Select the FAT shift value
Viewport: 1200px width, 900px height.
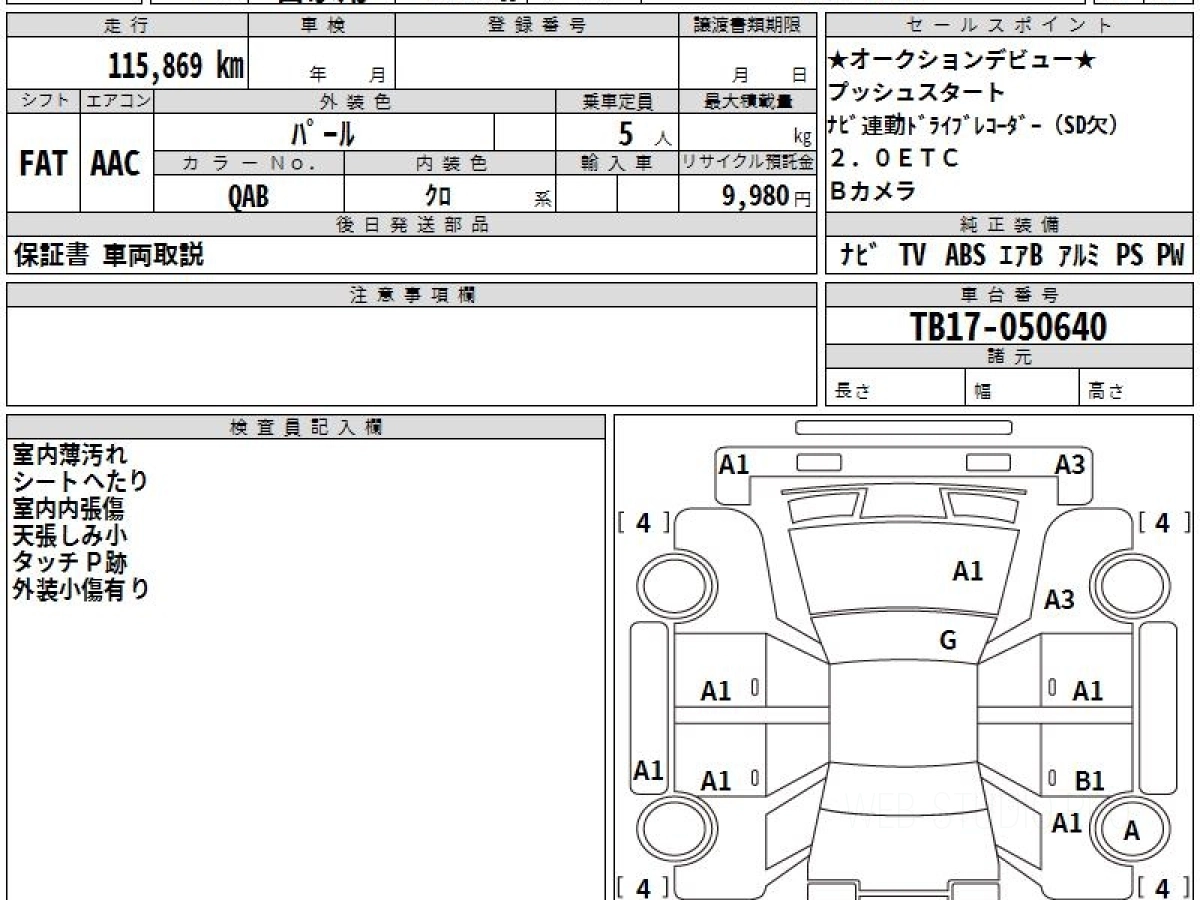(43, 164)
